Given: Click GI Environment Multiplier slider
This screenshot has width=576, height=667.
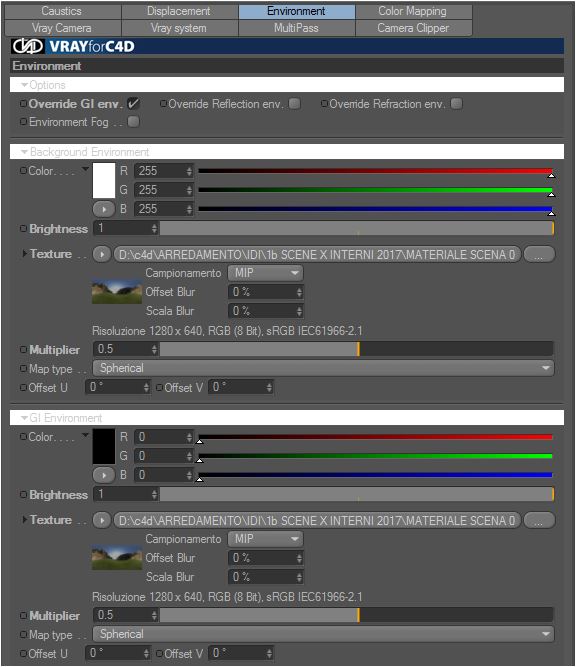Looking at the screenshot, I should [x=357, y=615].
